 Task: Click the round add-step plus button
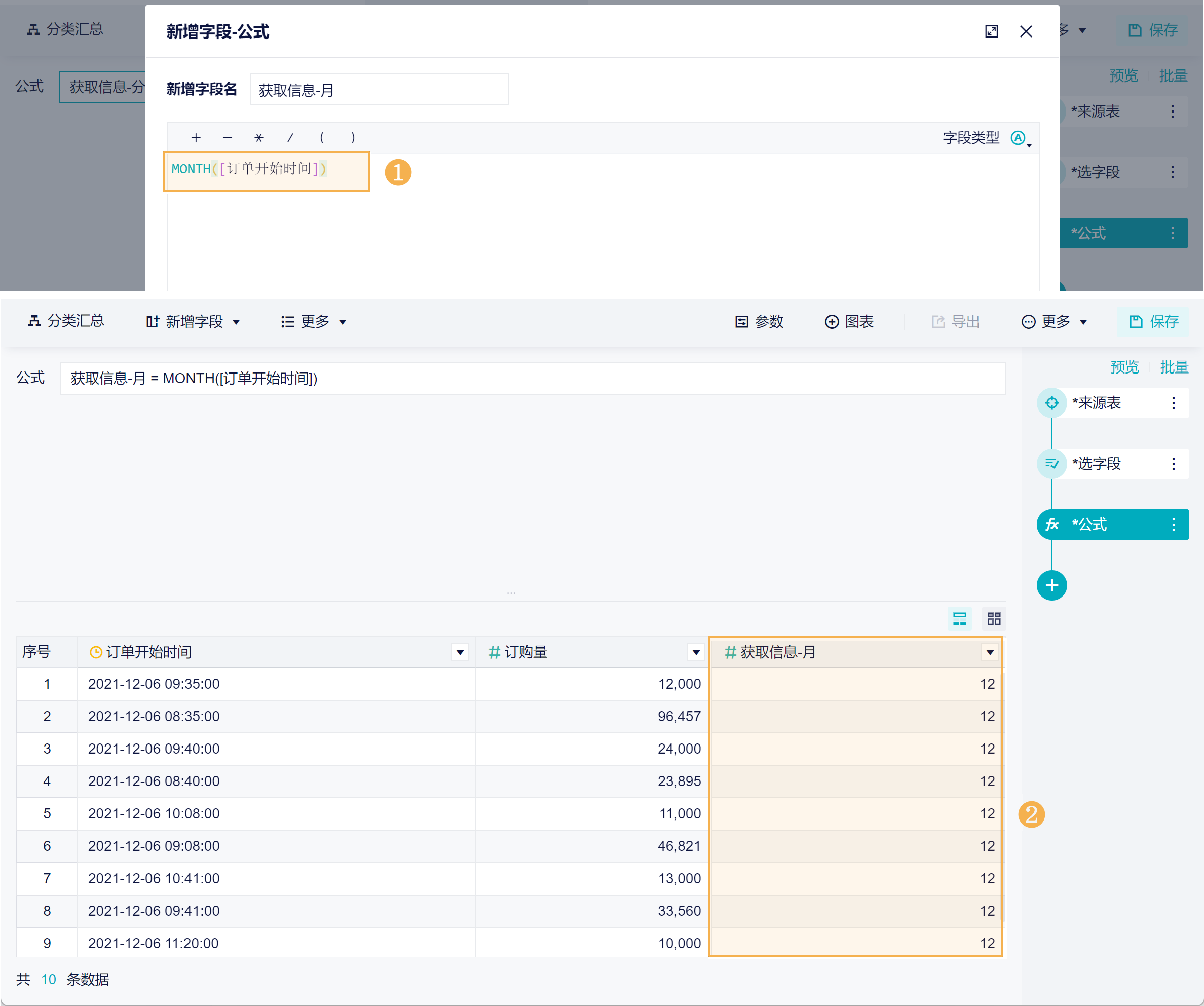[x=1051, y=585]
